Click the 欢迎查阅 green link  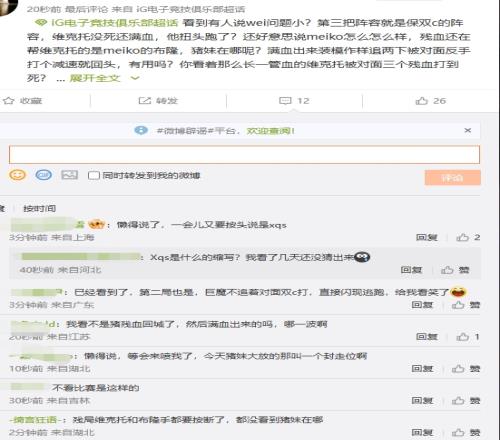tap(270, 131)
